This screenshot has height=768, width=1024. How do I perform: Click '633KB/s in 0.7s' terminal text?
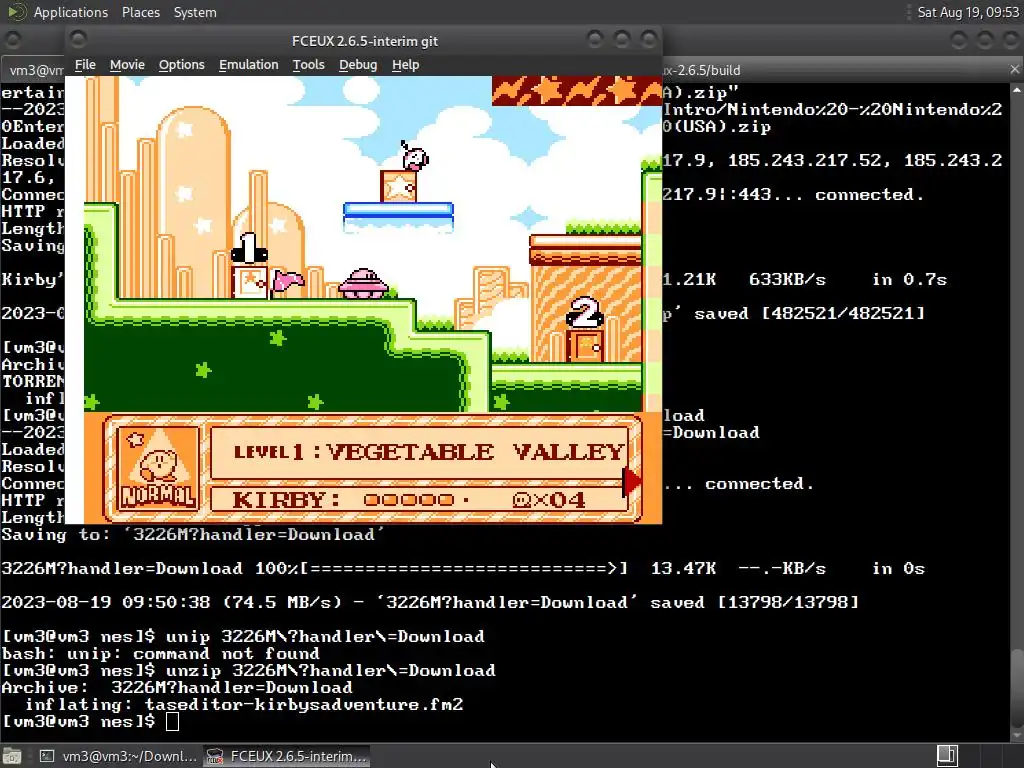pyautogui.click(x=848, y=280)
